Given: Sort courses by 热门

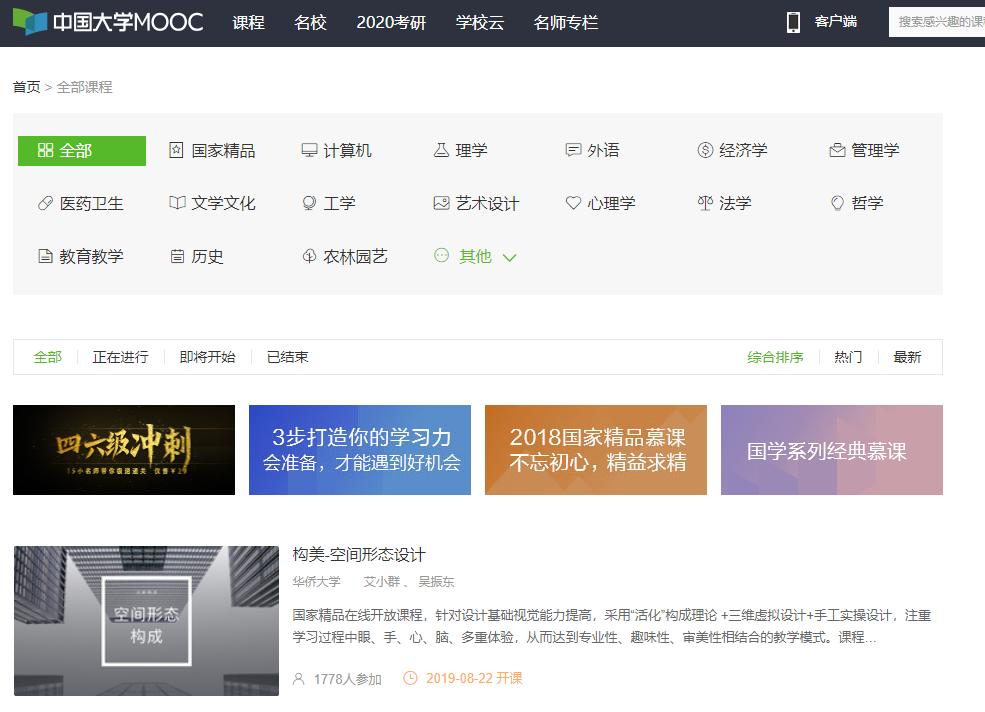Looking at the screenshot, I should click(x=846, y=355).
